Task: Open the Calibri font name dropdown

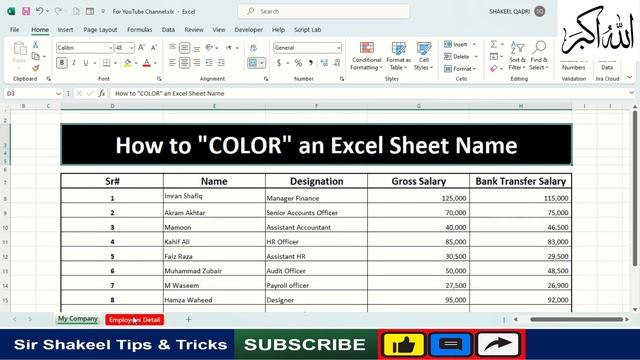Action: point(110,48)
